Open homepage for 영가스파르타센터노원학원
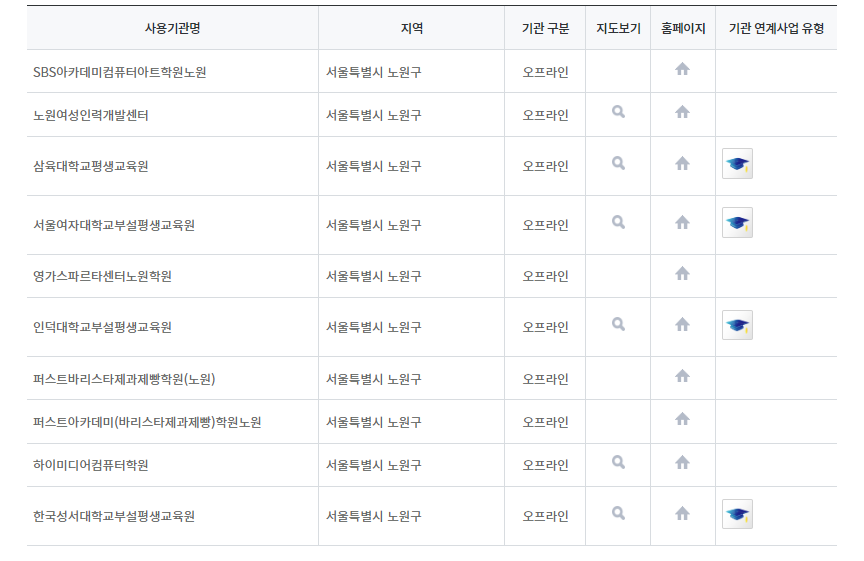Image resolution: width=864 pixels, height=561 pixels. coord(682,273)
